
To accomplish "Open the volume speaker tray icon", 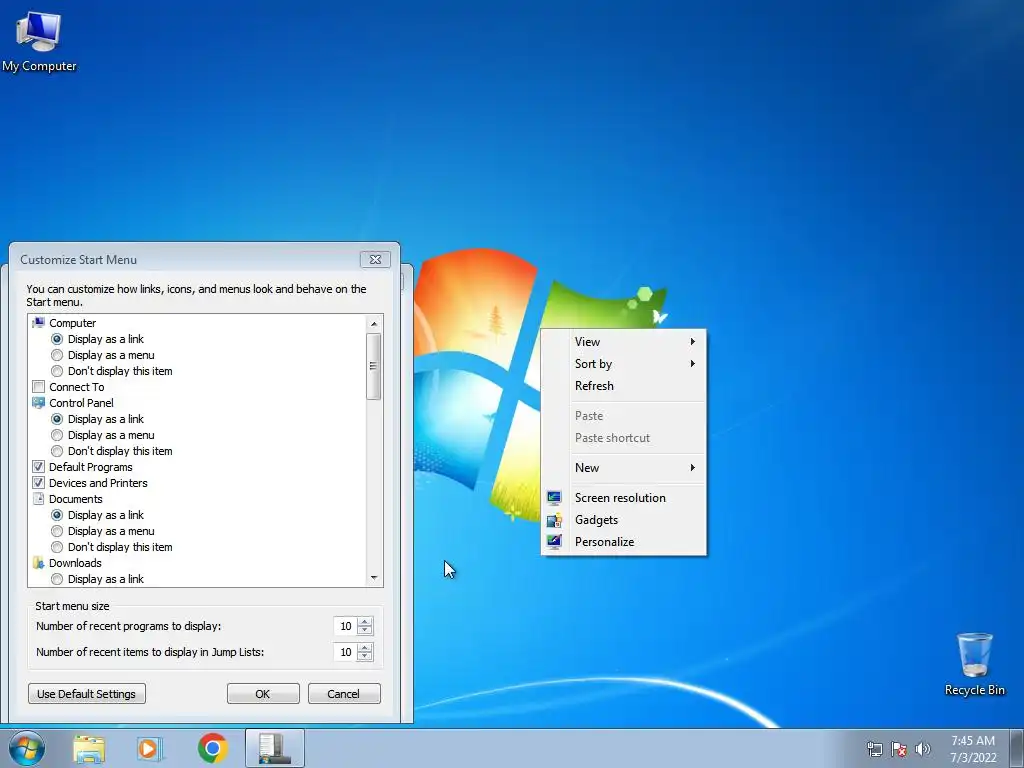I will tap(923, 749).
